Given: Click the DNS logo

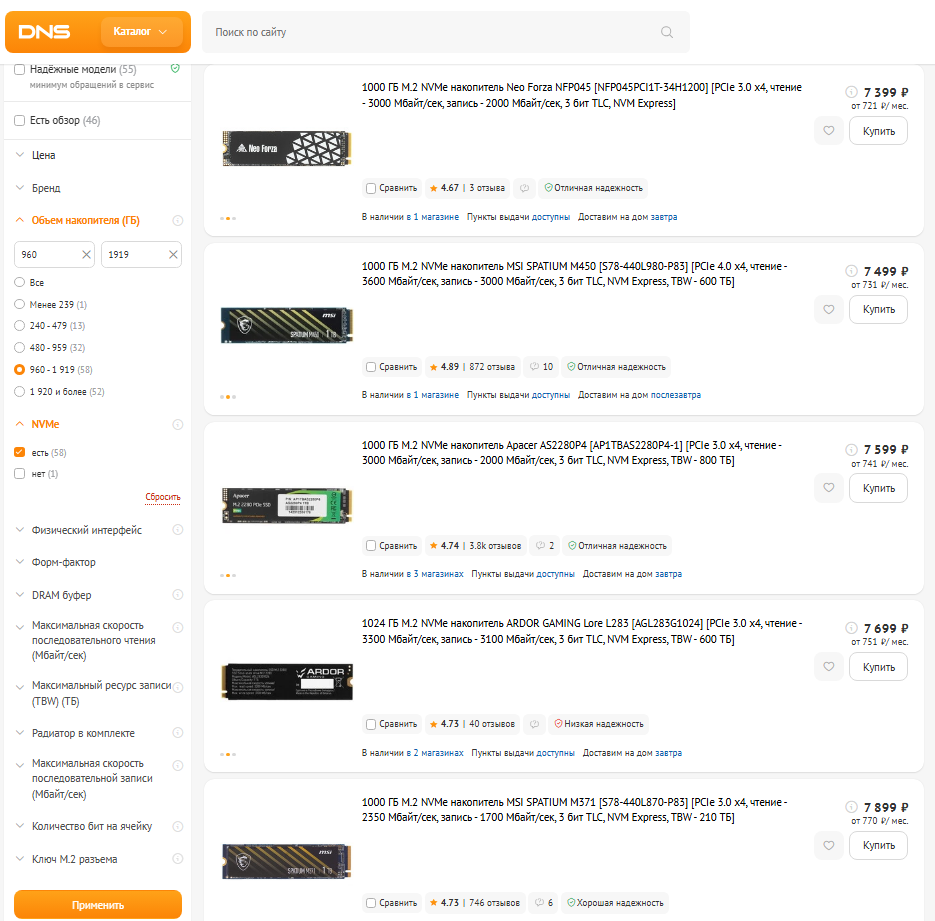Looking at the screenshot, I should [x=44, y=32].
